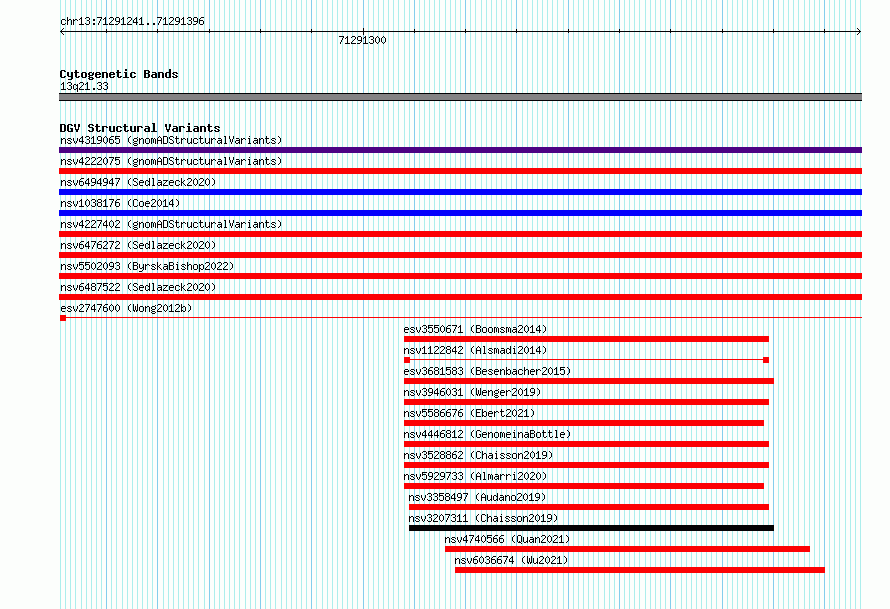Viewport: 890px width, 609px height.
Task: Open nsv3528862 Chaisson2019 label
Action: click(x=478, y=455)
